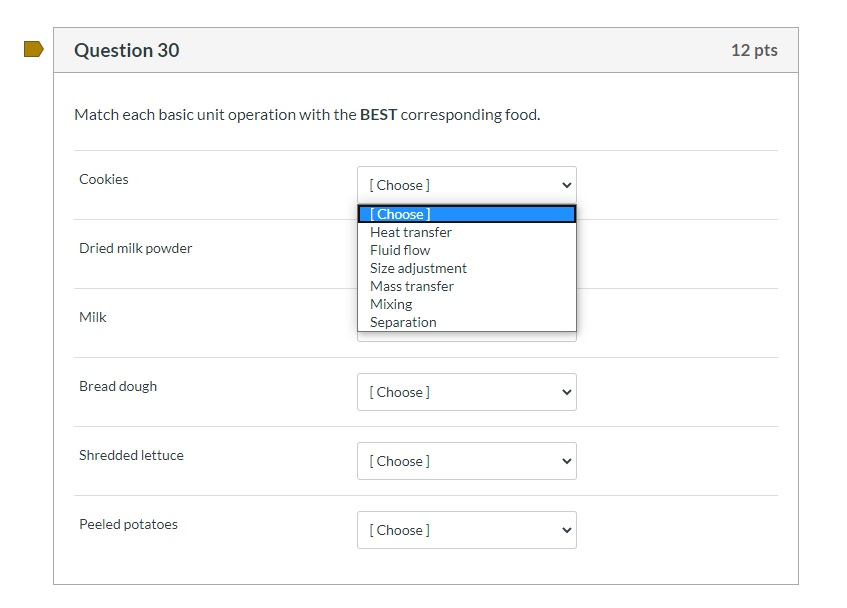The width and height of the screenshot is (847, 608).
Task: Select Fluid flow from the open dropdown
Action: point(400,250)
